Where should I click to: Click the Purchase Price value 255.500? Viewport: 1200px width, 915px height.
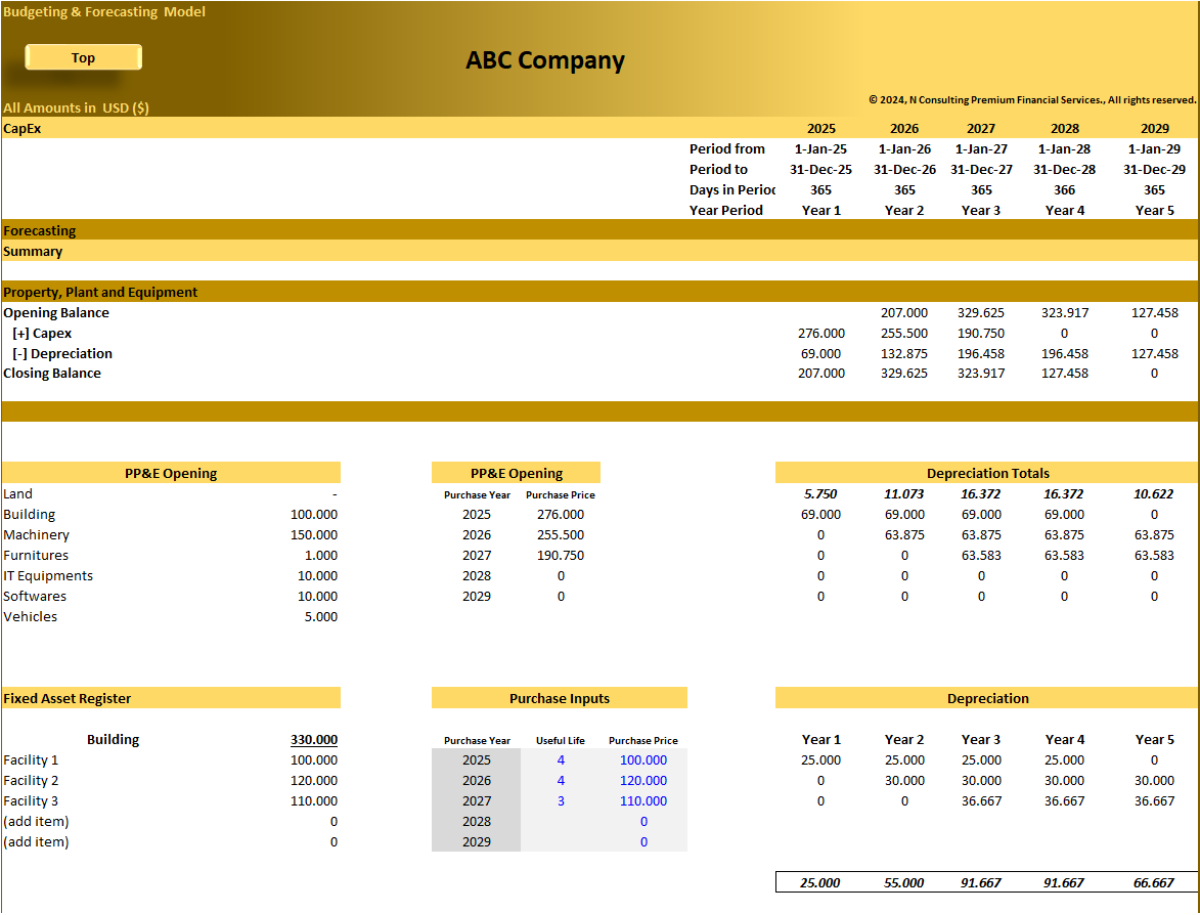(561, 535)
